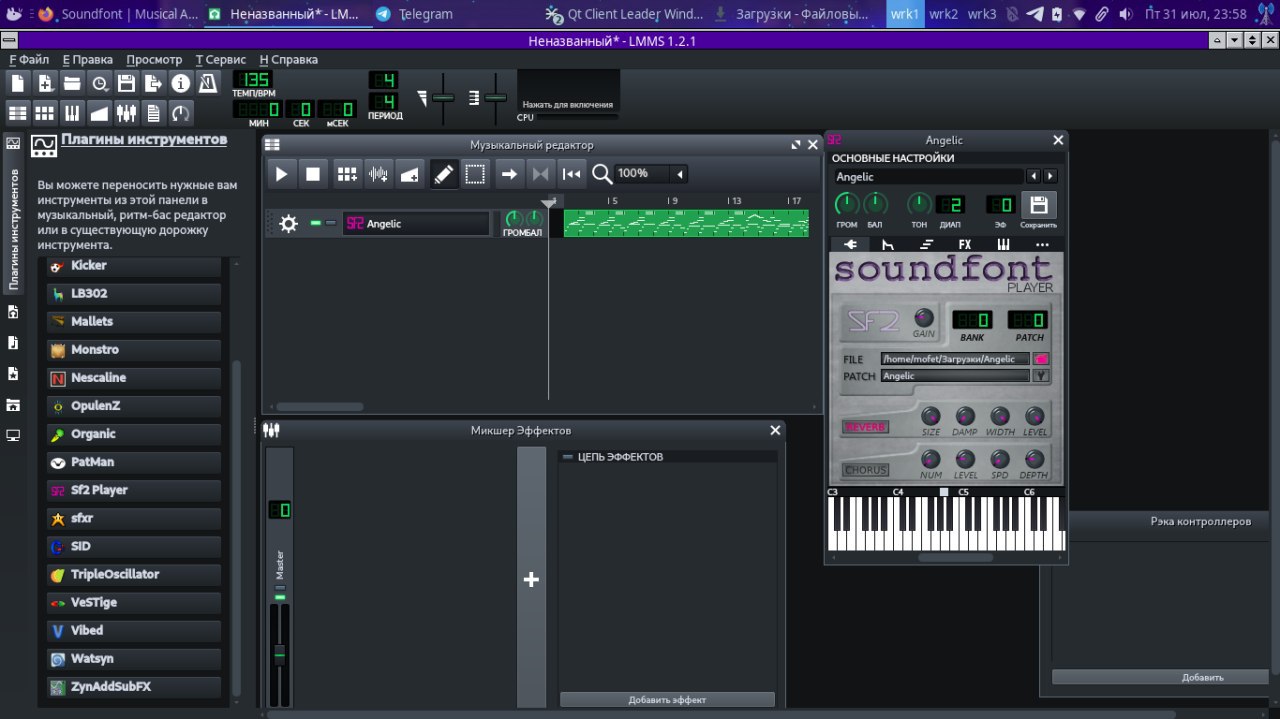Export current project icon

[153, 83]
